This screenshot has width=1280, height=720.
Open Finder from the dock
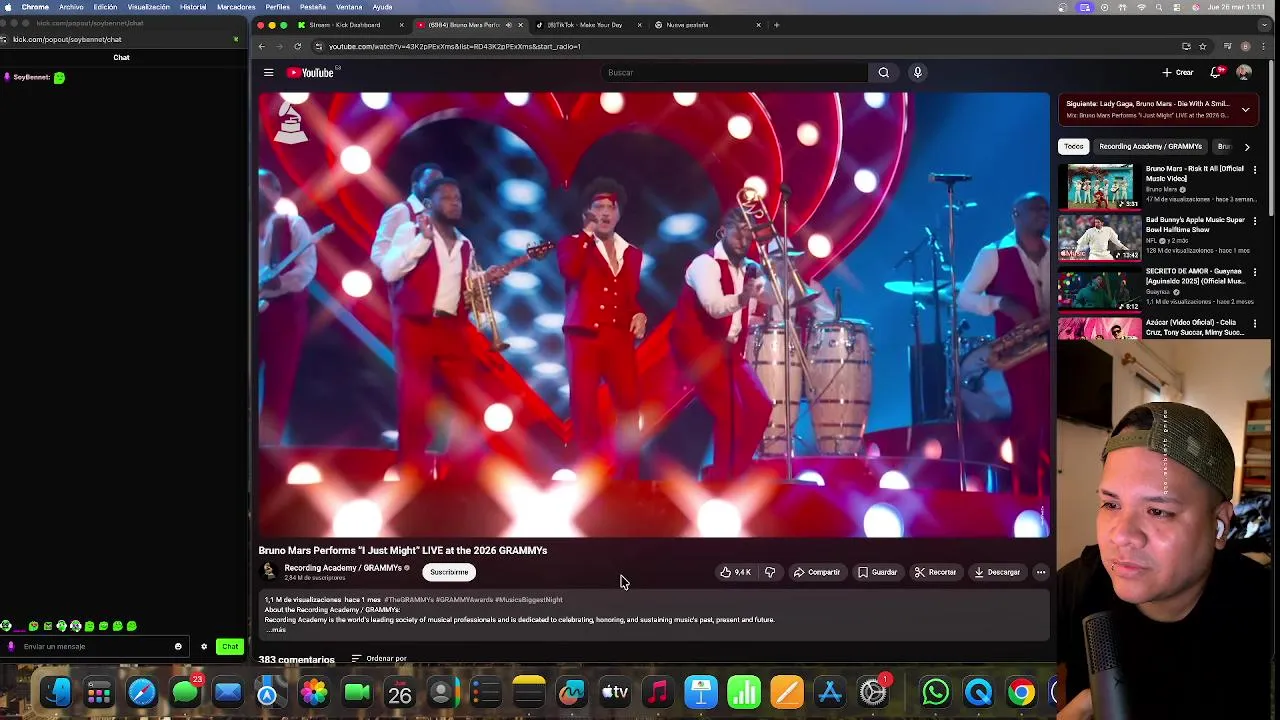[57, 692]
